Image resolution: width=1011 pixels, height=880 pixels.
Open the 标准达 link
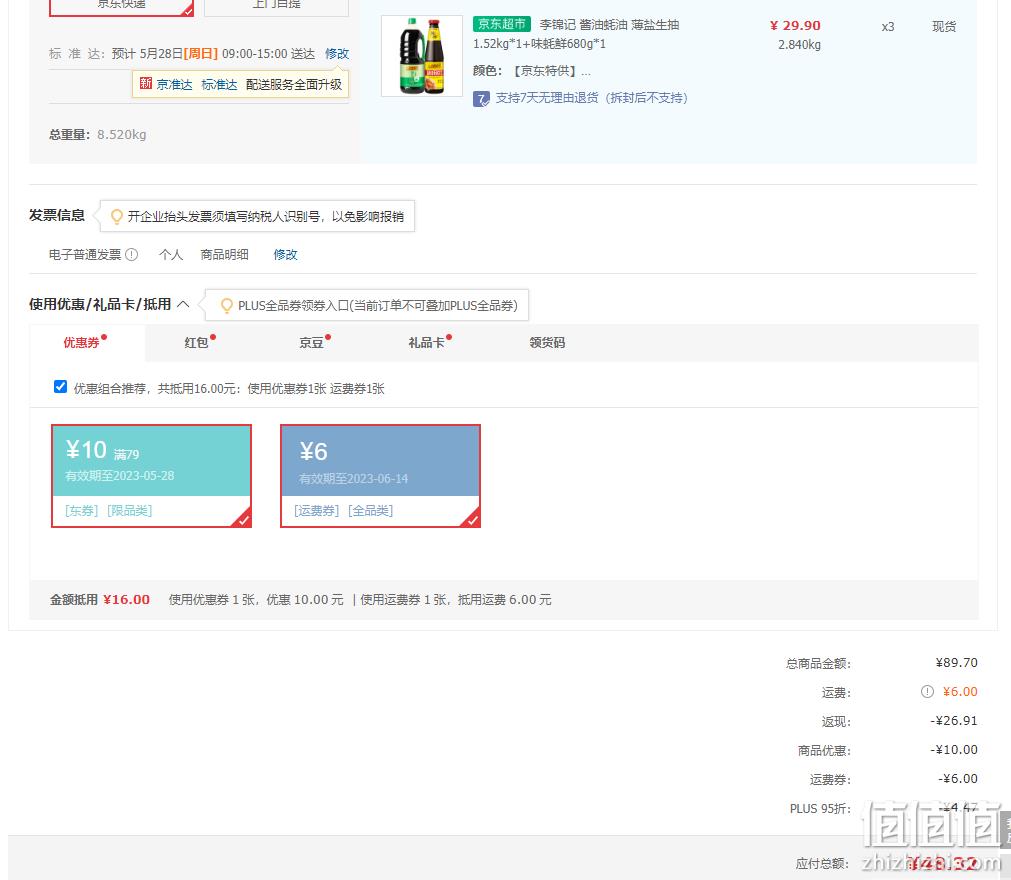219,84
